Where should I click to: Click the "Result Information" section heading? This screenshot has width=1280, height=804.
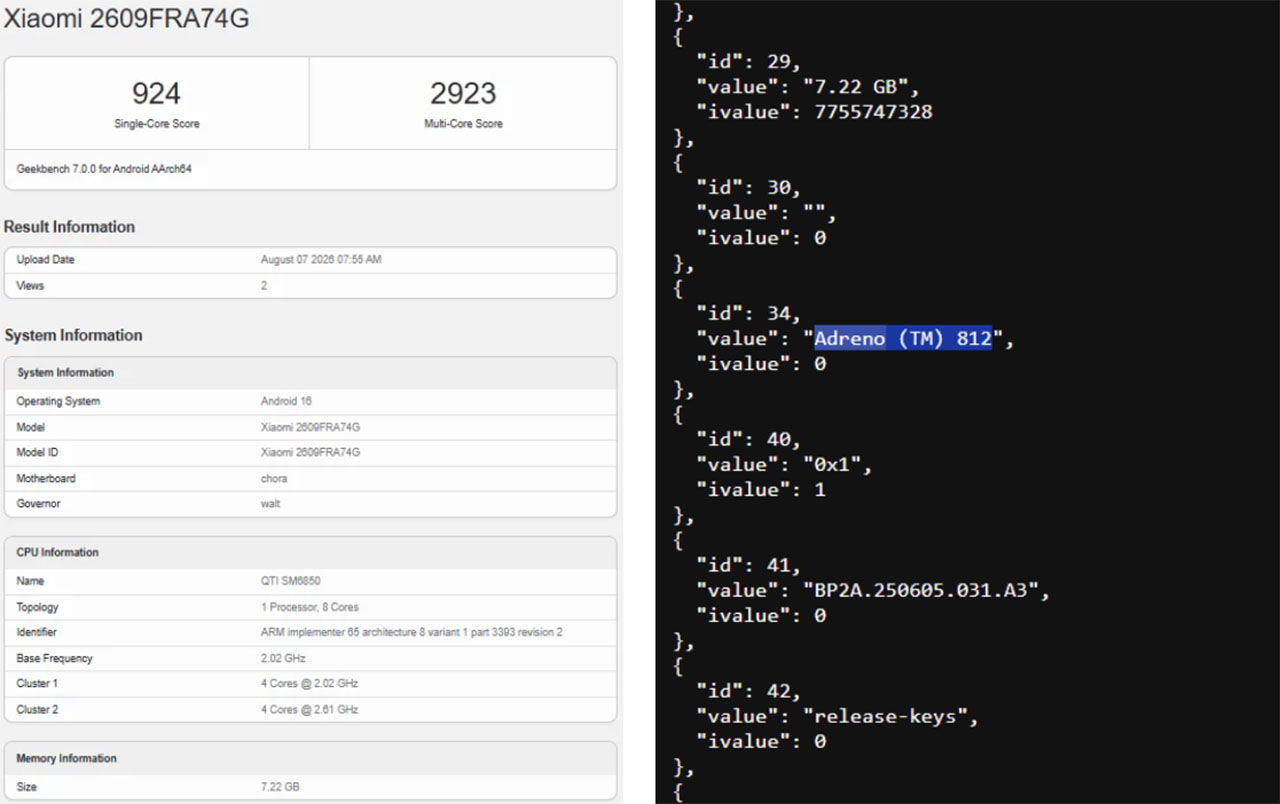tap(69, 227)
